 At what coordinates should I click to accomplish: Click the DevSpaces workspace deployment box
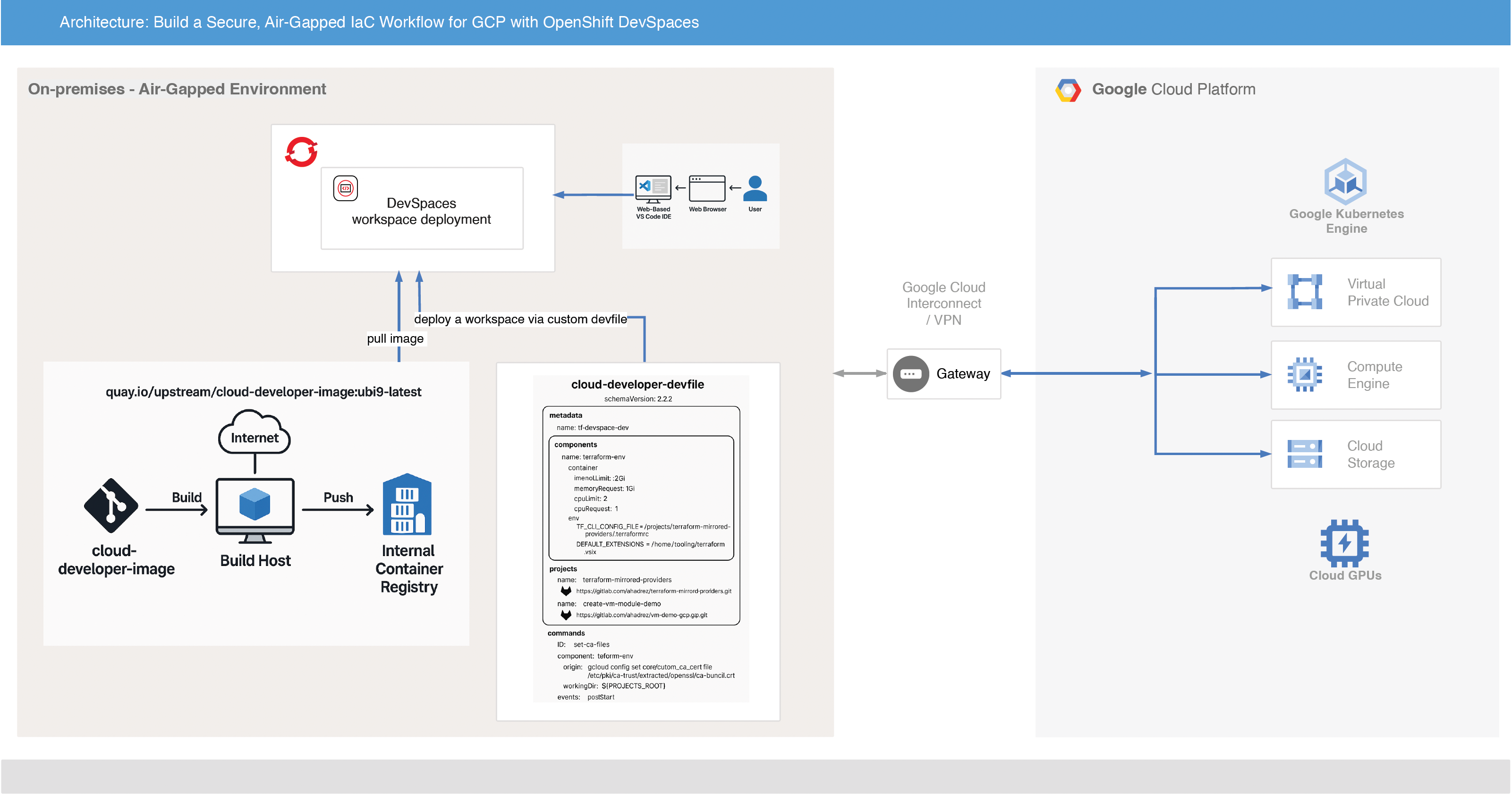point(422,208)
